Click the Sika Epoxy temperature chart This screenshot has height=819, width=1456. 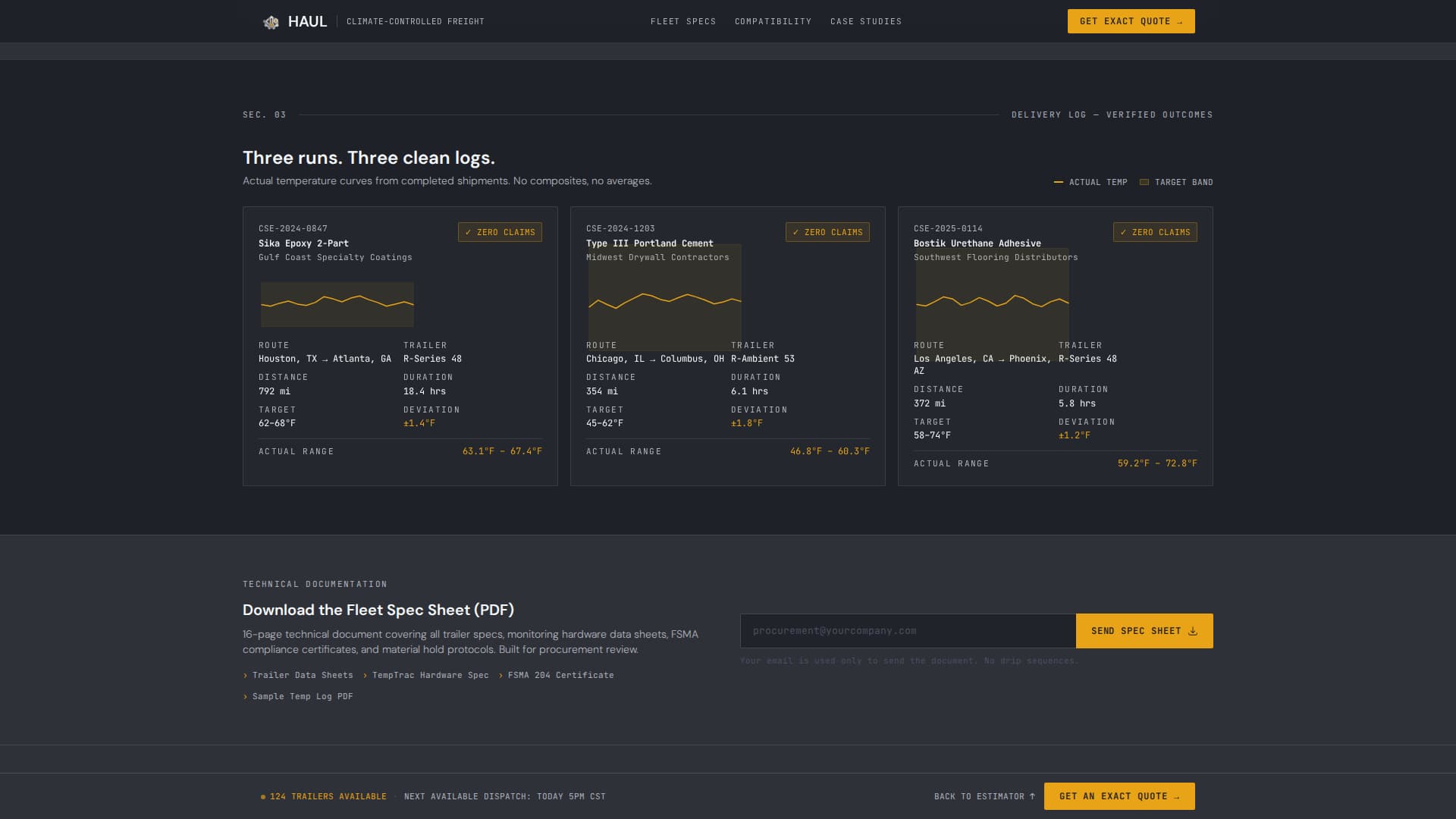coord(337,304)
